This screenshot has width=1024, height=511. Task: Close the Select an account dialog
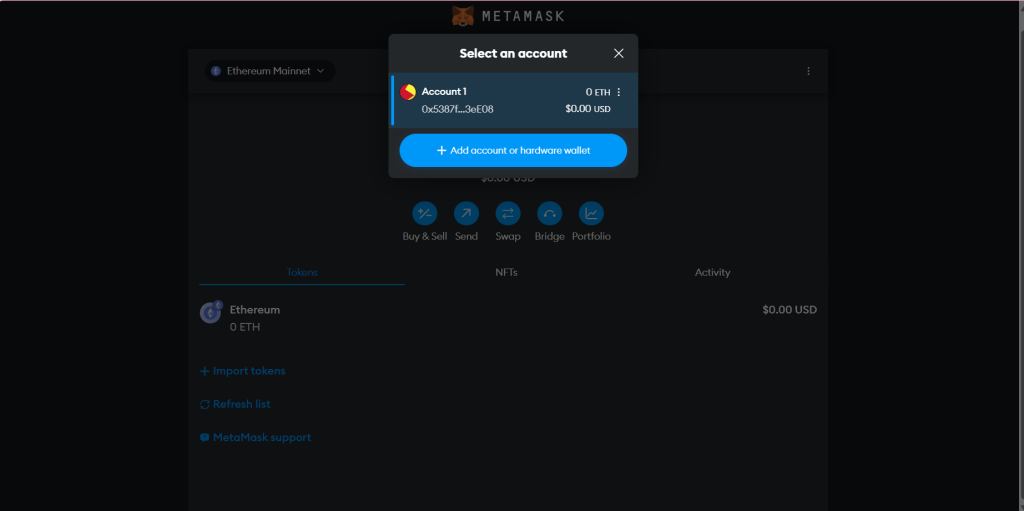click(x=618, y=53)
